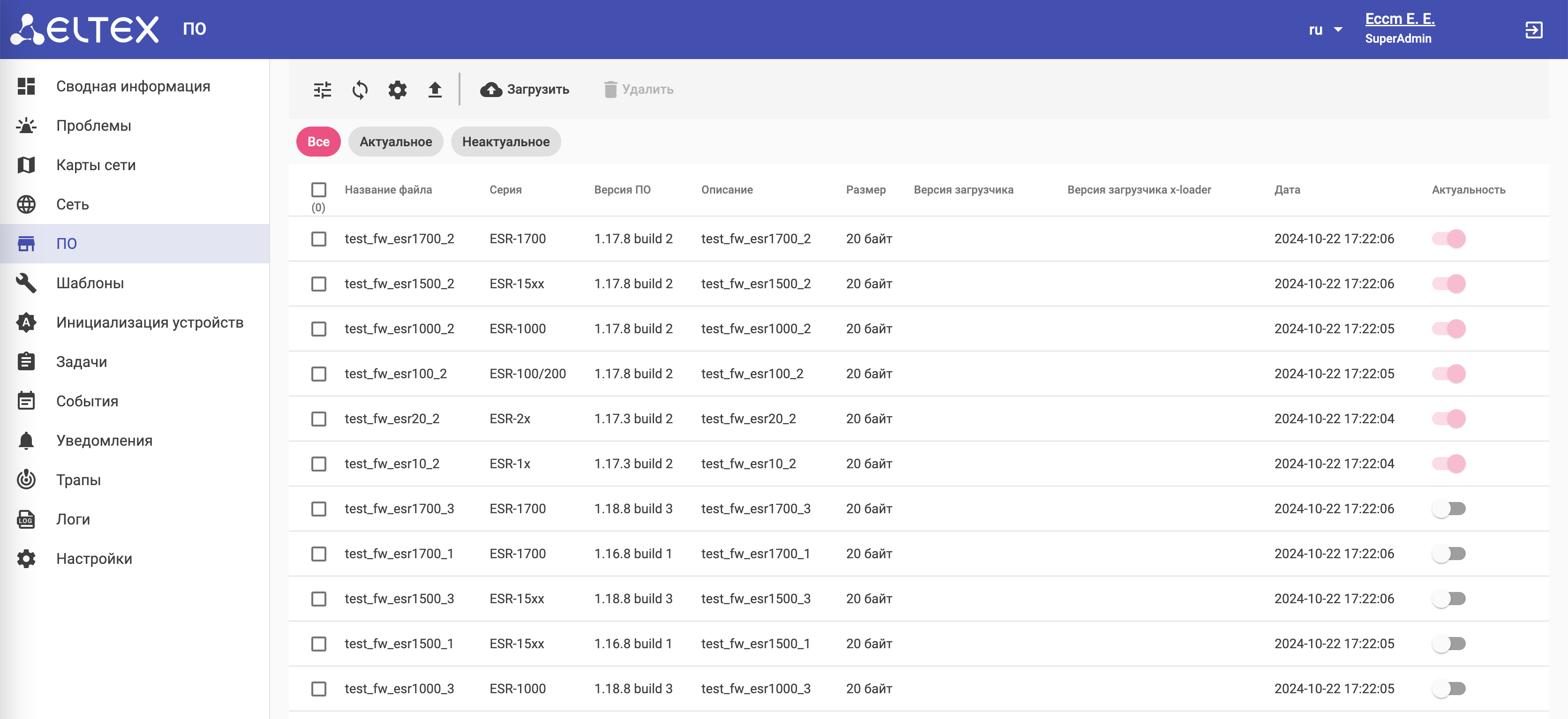Open Проблемы from the sidebar
The width and height of the screenshot is (1568, 719).
click(93, 125)
